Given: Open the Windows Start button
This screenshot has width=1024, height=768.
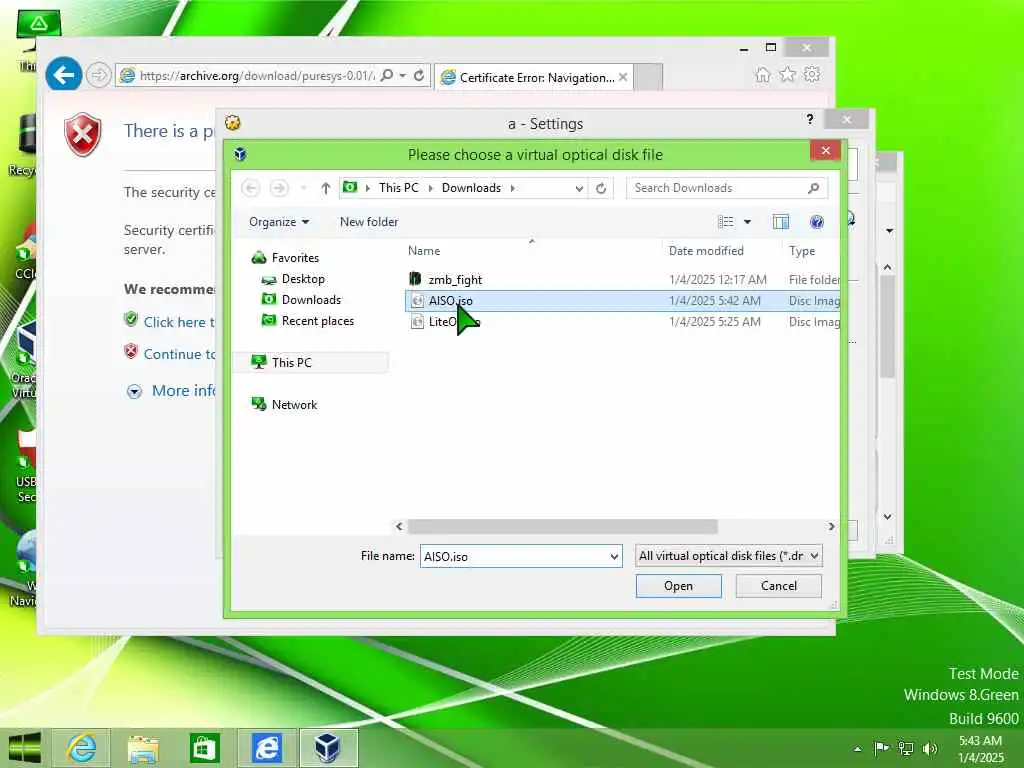Looking at the screenshot, I should (24, 747).
